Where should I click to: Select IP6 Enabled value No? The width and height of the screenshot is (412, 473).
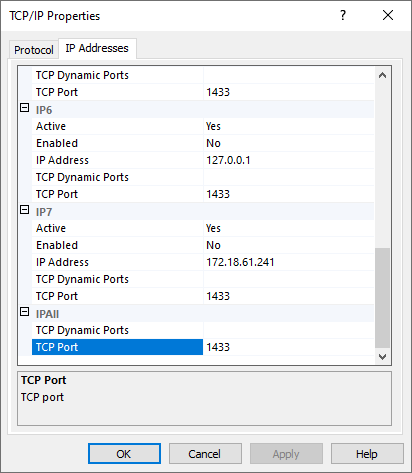tap(288, 143)
